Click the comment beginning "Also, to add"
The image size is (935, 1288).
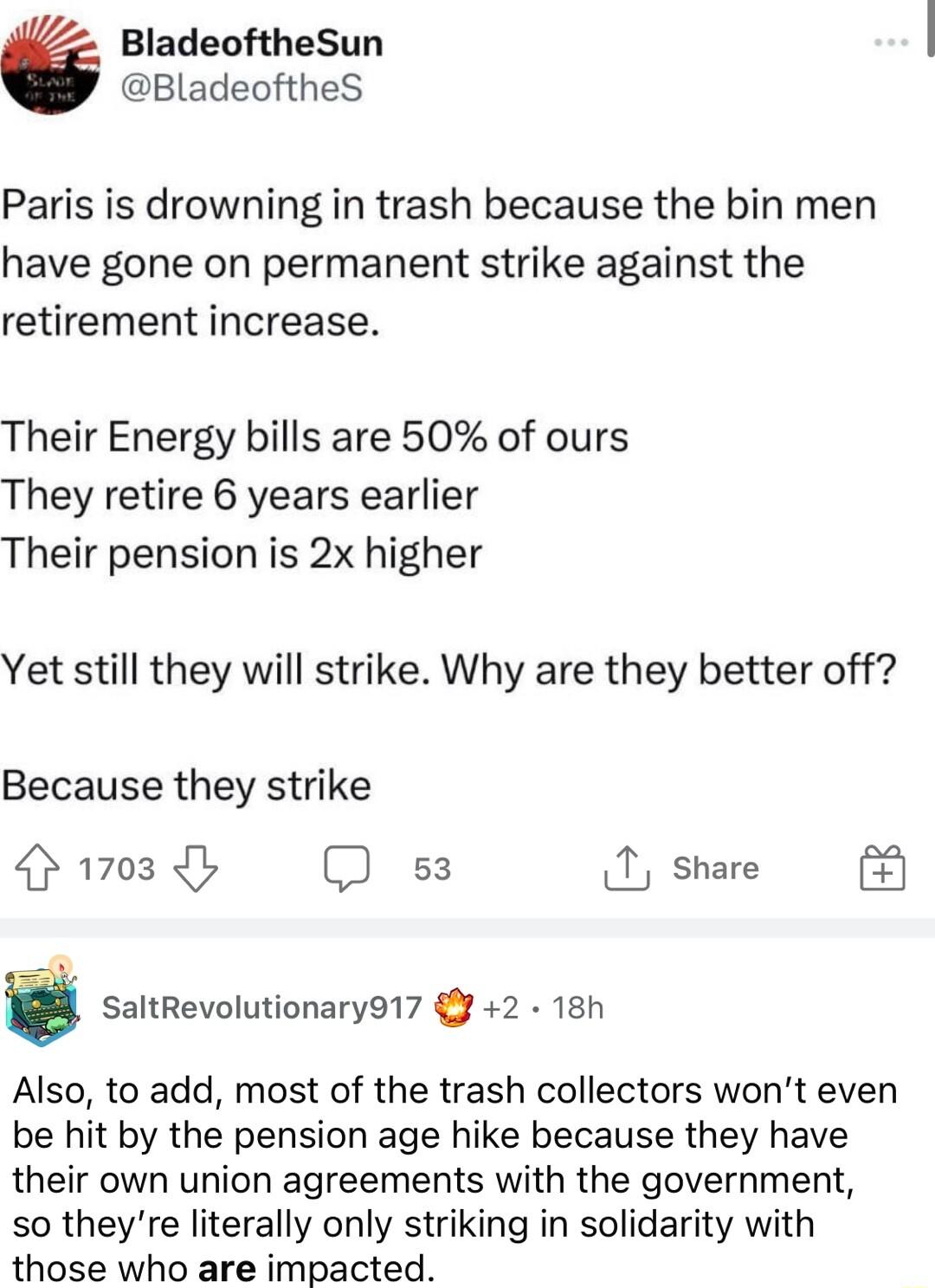(x=455, y=1179)
